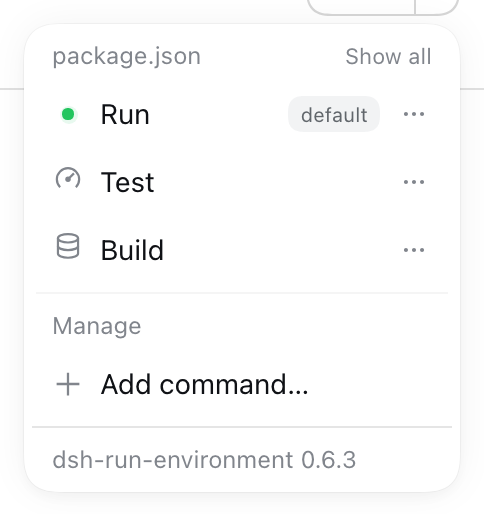484x514 pixels.
Task: Select the Build command
Action: coord(242,250)
